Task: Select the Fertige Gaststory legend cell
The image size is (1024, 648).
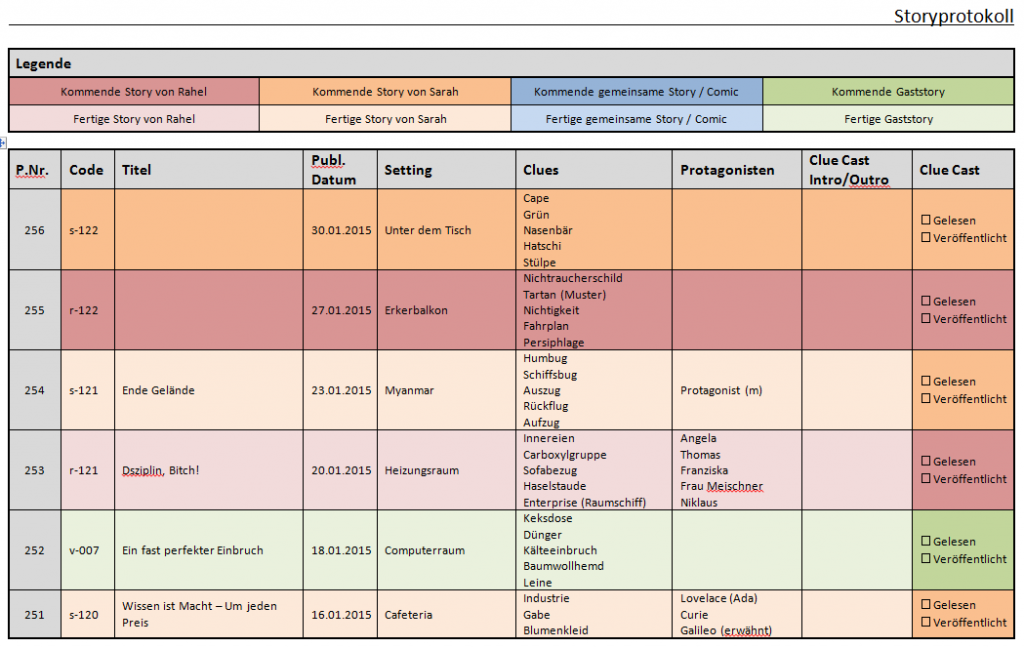Action: click(x=888, y=119)
